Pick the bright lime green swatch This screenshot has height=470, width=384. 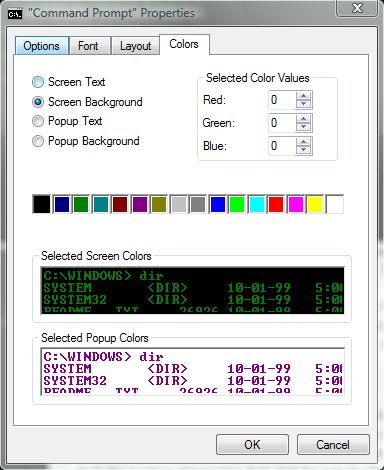[x=237, y=204]
